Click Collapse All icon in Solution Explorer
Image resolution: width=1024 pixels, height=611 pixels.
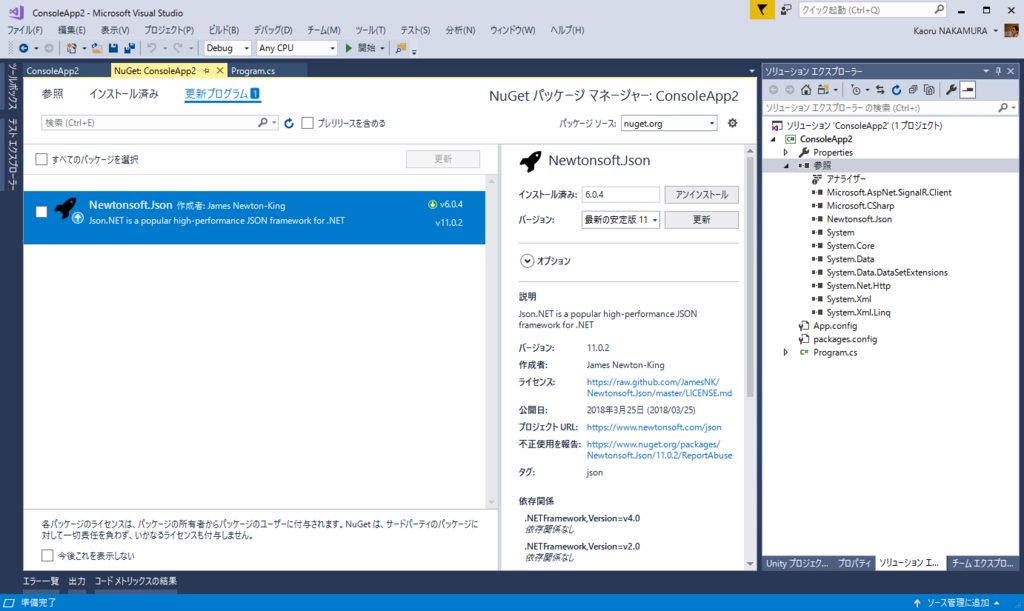click(x=913, y=90)
